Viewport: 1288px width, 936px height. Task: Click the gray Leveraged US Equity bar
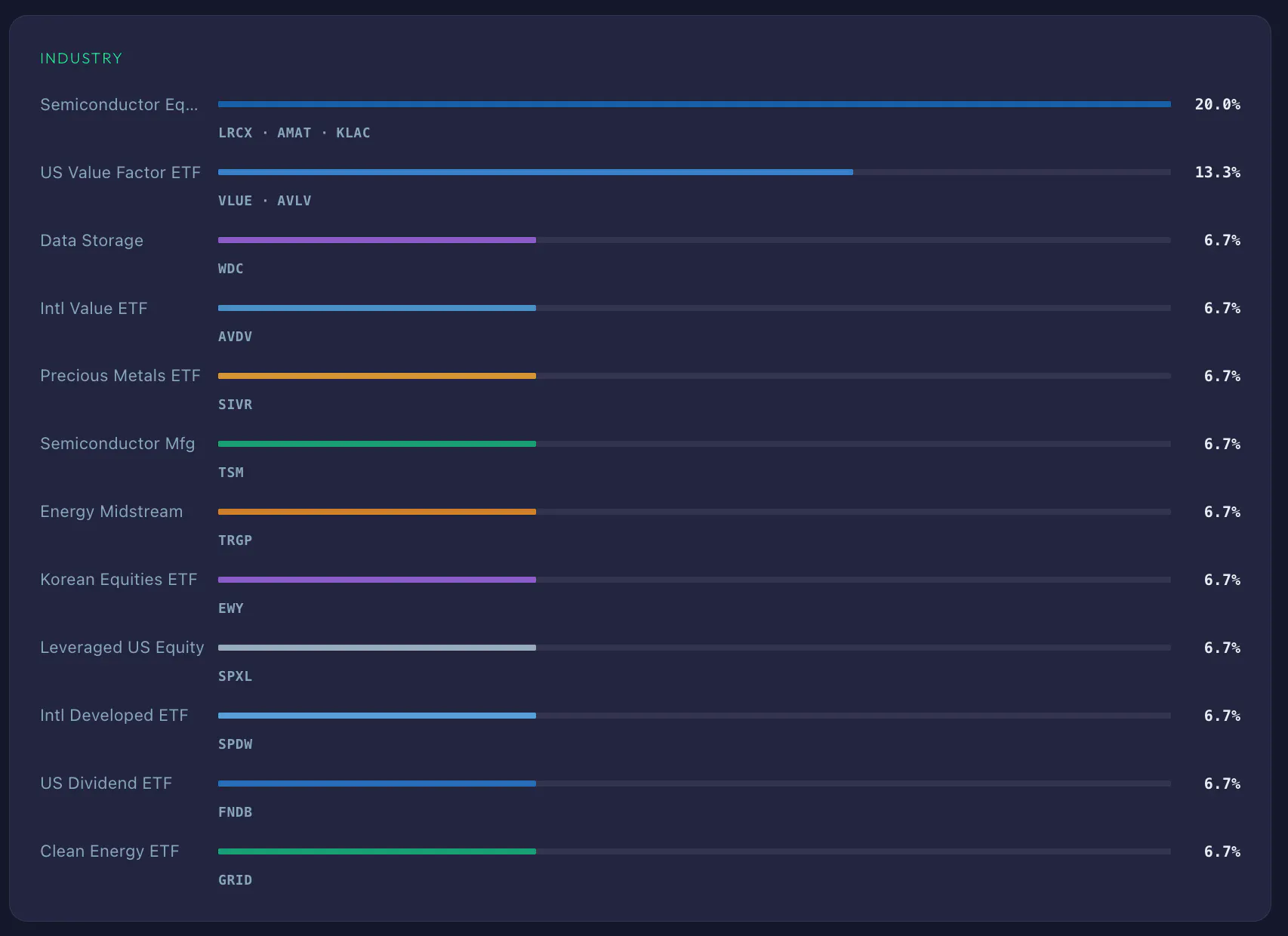click(x=377, y=648)
